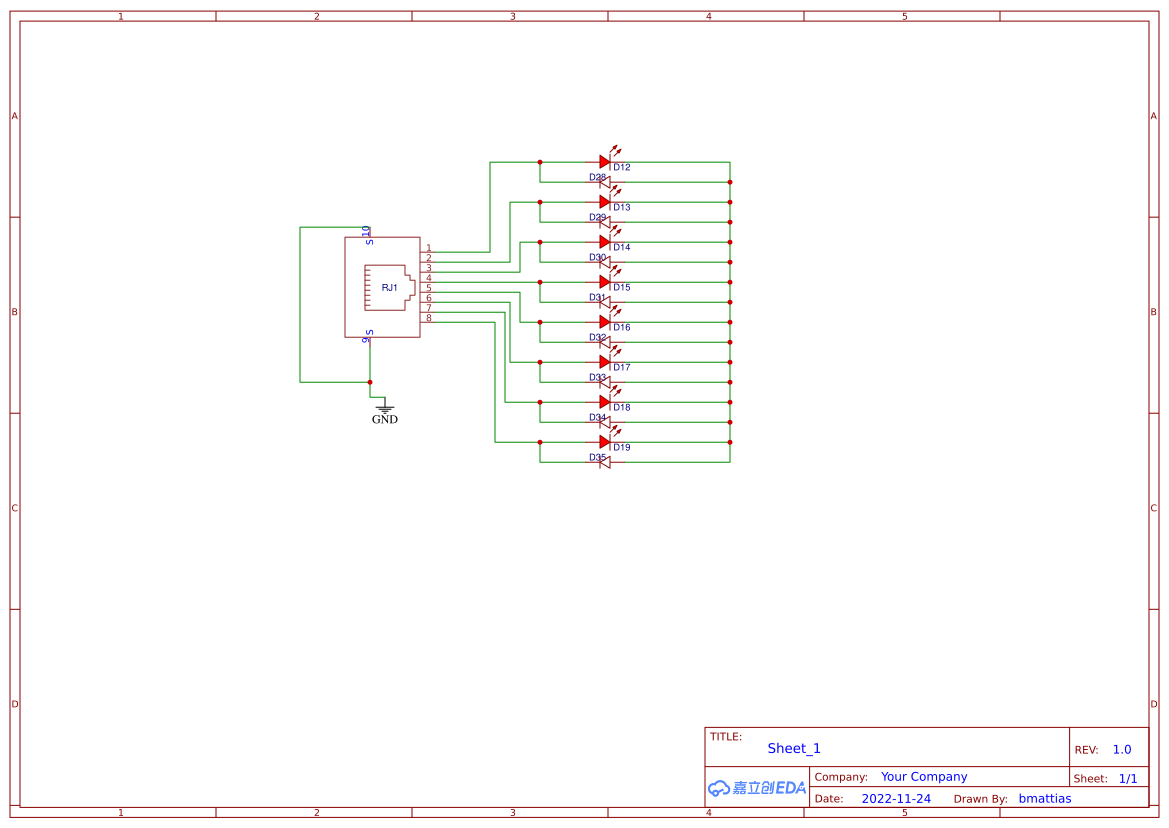Click the GND ground symbol

pyautogui.click(x=384, y=410)
